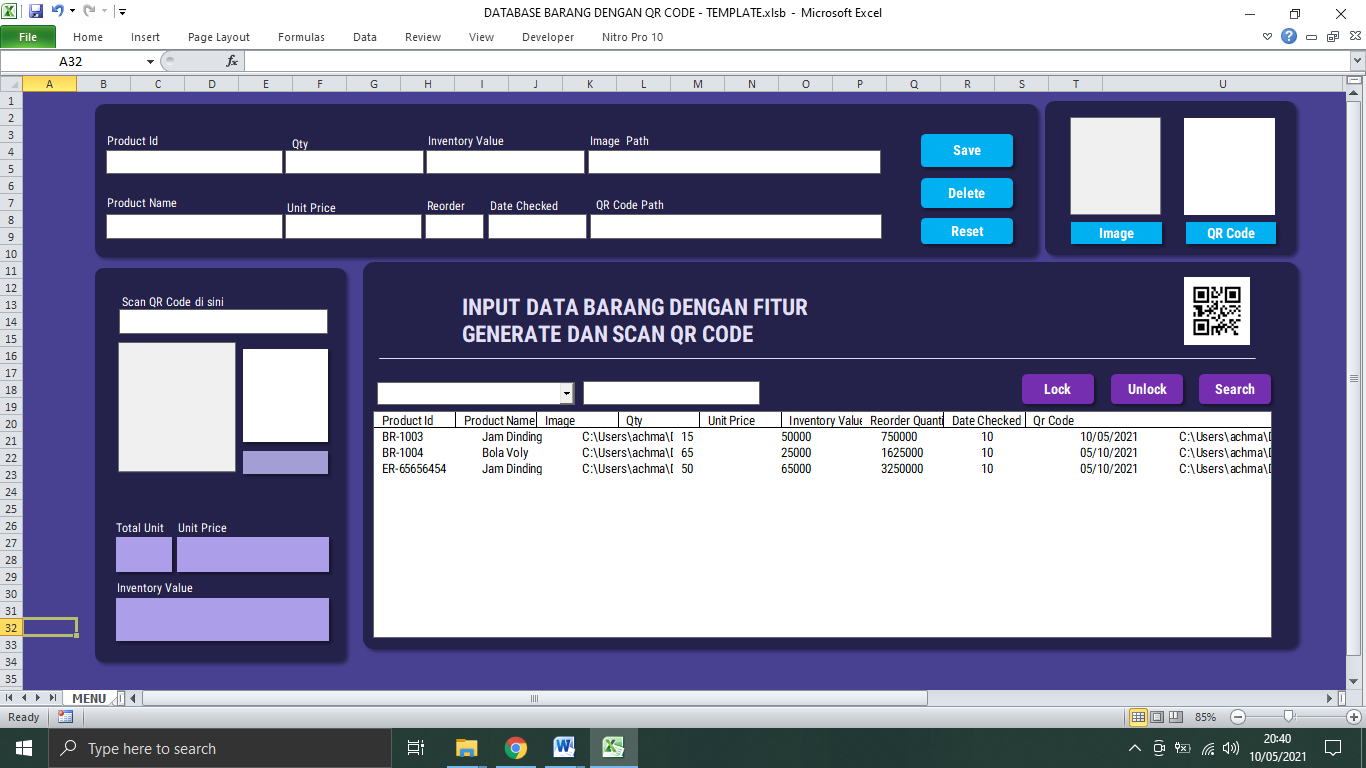Open the search combo box on the form
This screenshot has width=1366, height=768.
pyautogui.click(x=567, y=393)
